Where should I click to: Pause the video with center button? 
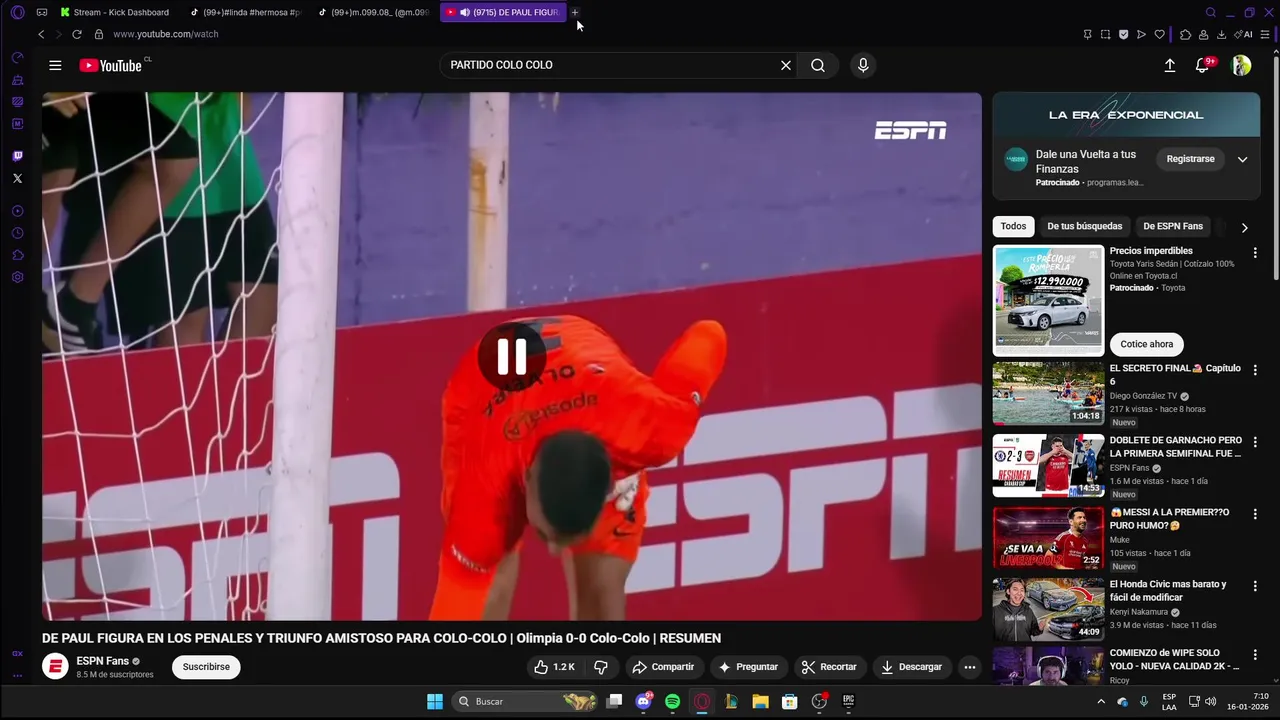[512, 356]
